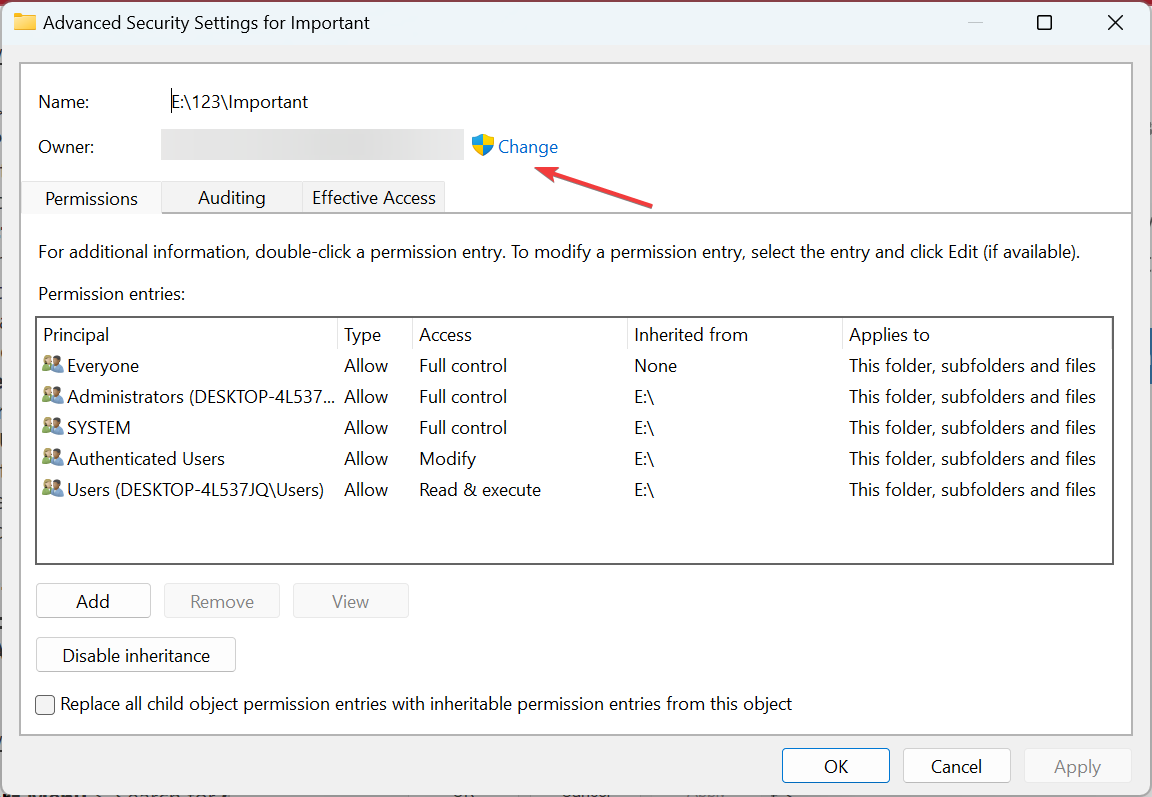Click the Change owner link

(528, 147)
